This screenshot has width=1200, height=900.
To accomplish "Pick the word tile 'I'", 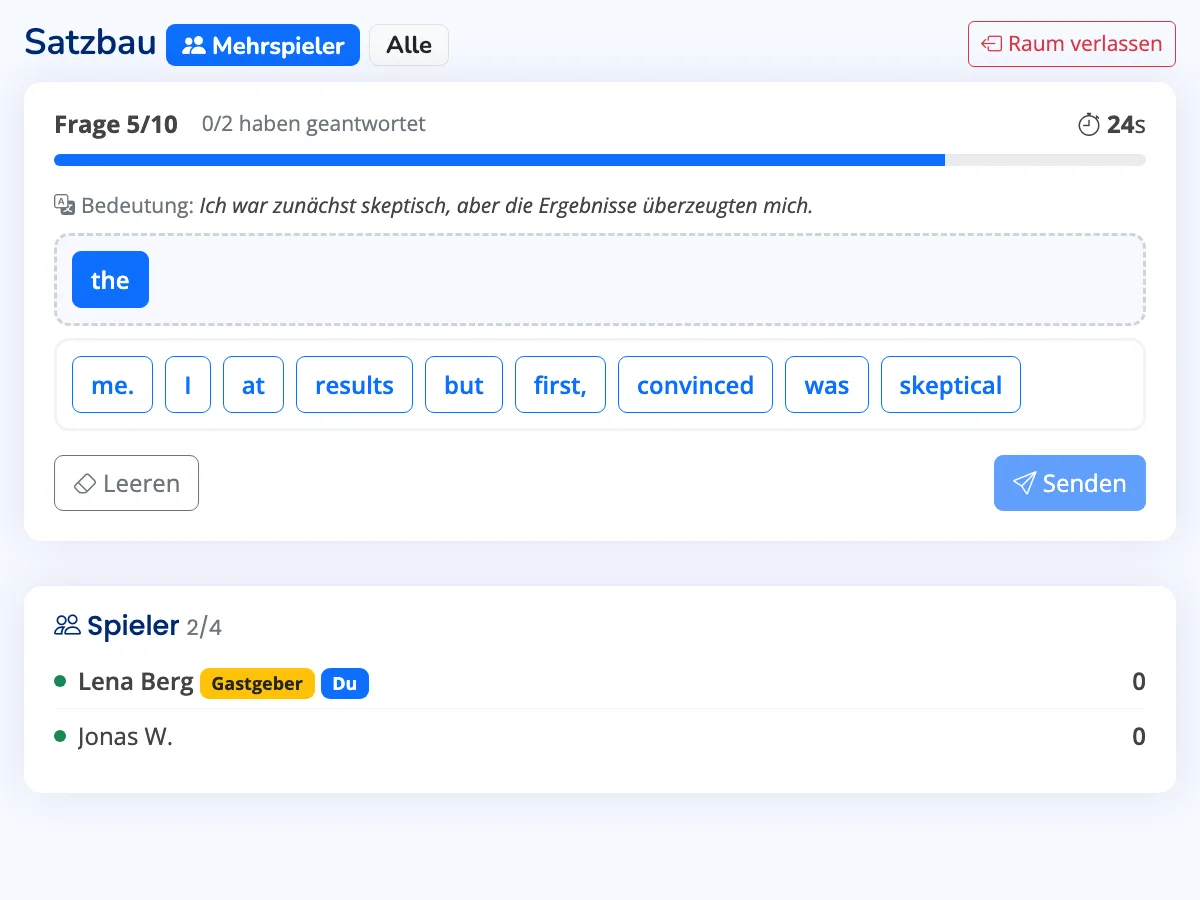I will click(x=188, y=385).
